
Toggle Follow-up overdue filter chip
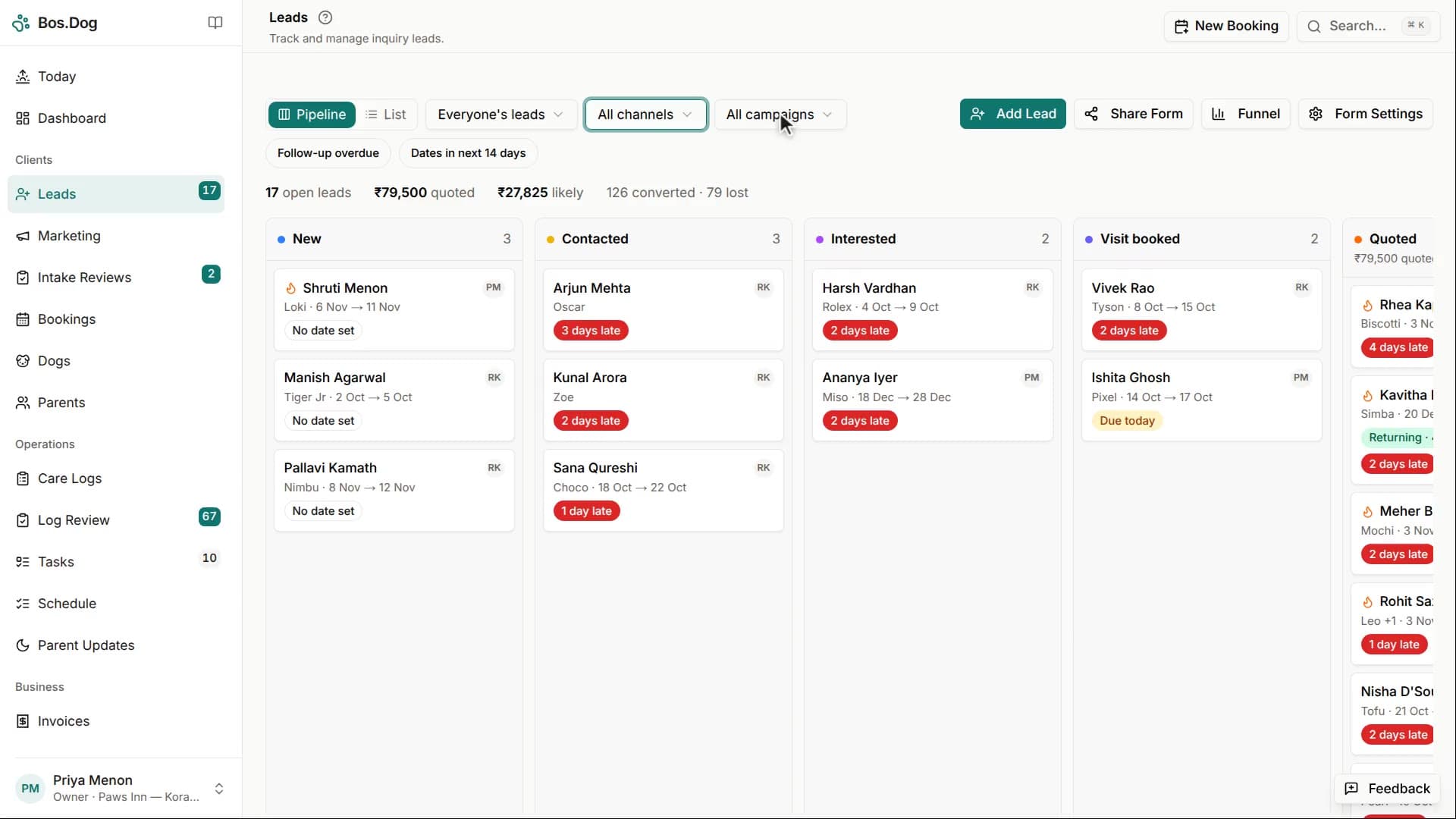coord(328,153)
